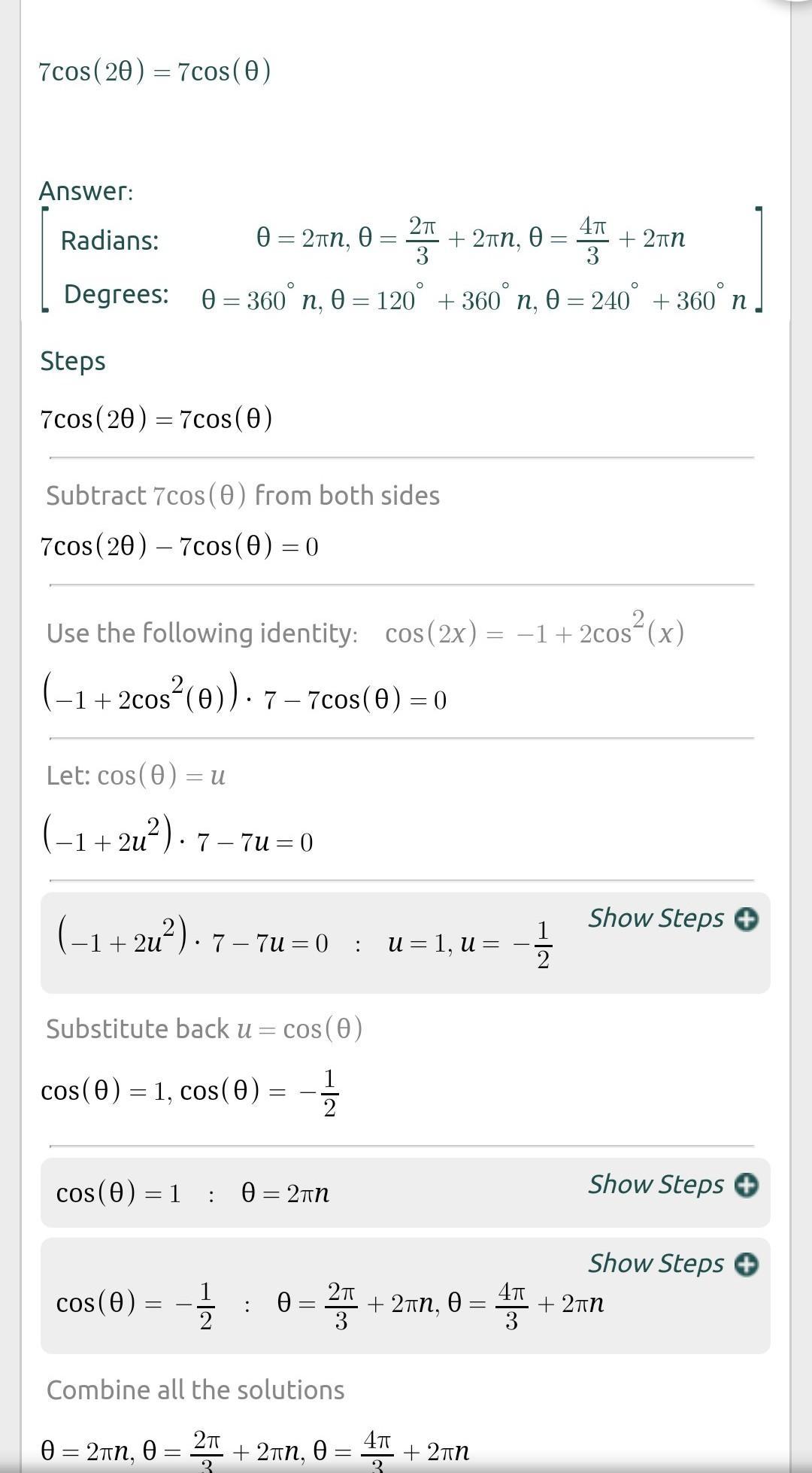Image resolution: width=812 pixels, height=1473 pixels.
Task: Click the 'Combine all the solutions' step
Action: click(195, 1390)
